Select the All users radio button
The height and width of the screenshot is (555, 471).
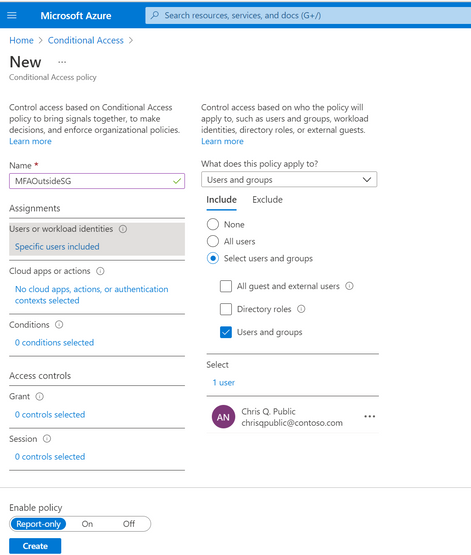[x=213, y=241]
